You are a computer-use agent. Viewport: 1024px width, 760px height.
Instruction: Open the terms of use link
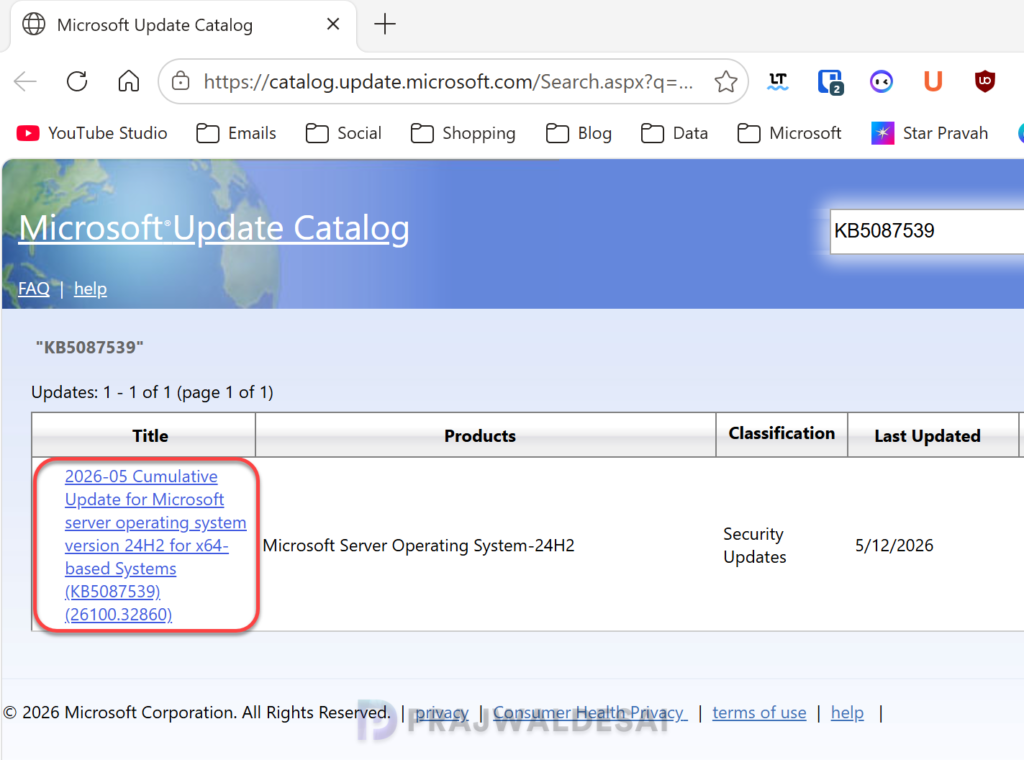(x=759, y=712)
